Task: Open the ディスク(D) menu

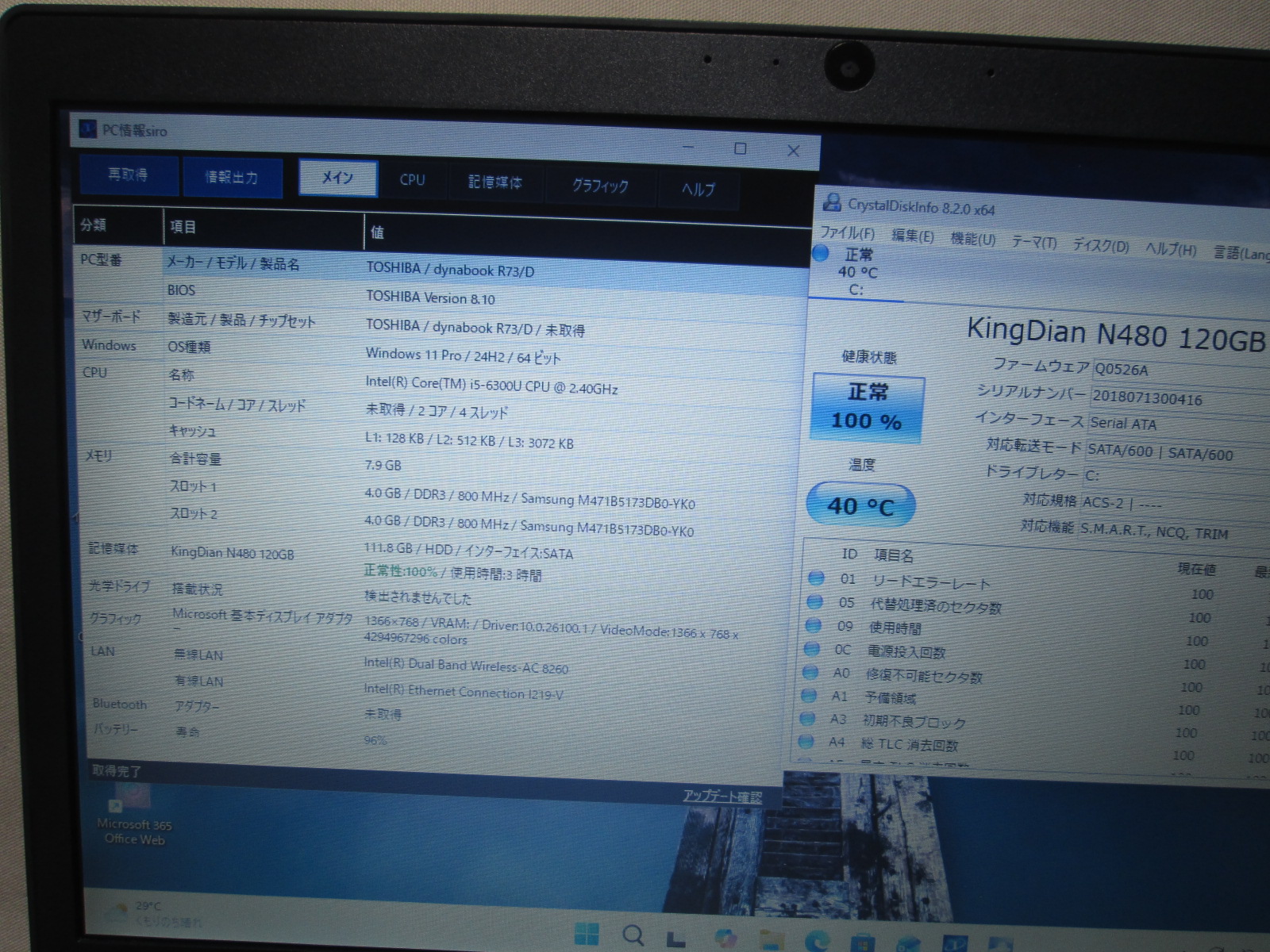Action: pyautogui.click(x=1100, y=245)
